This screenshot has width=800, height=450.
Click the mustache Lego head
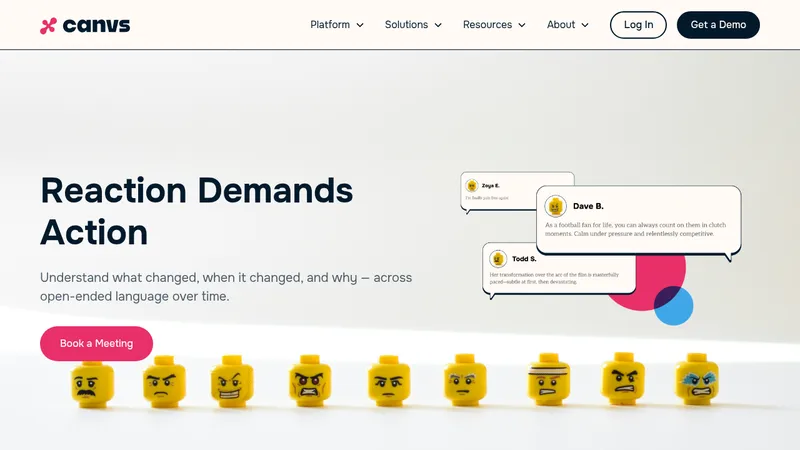pyautogui.click(x=92, y=384)
